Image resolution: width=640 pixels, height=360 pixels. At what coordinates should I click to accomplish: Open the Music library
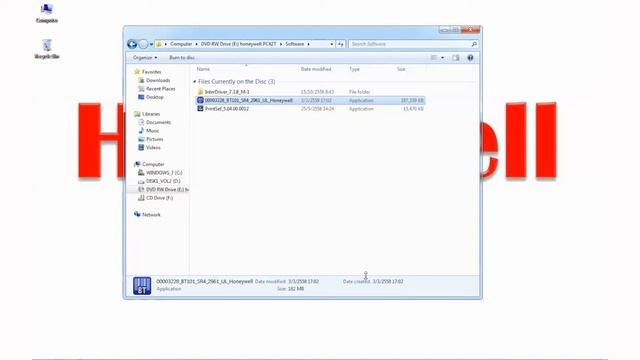[152, 131]
